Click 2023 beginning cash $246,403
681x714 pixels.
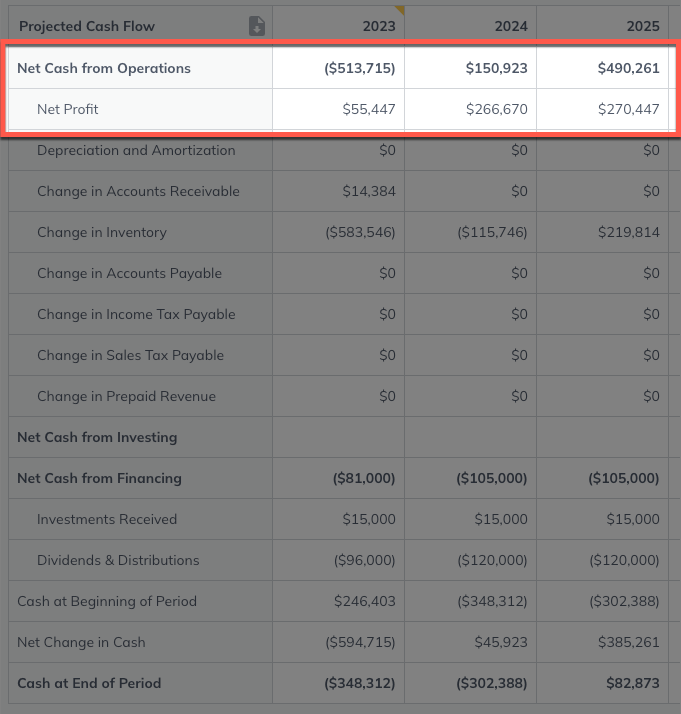pos(365,601)
